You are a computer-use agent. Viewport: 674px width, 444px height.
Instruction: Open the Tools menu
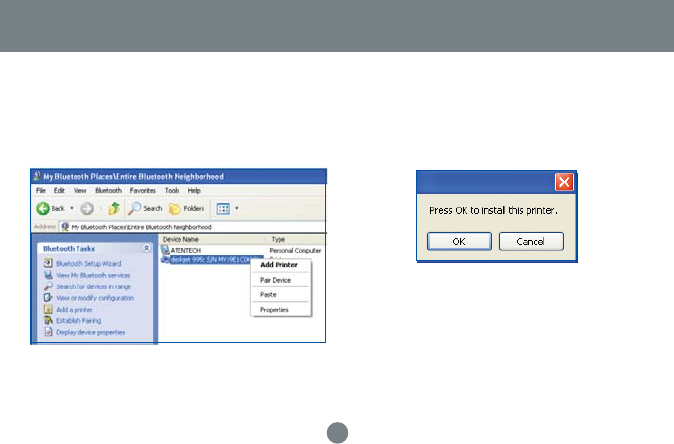172,190
